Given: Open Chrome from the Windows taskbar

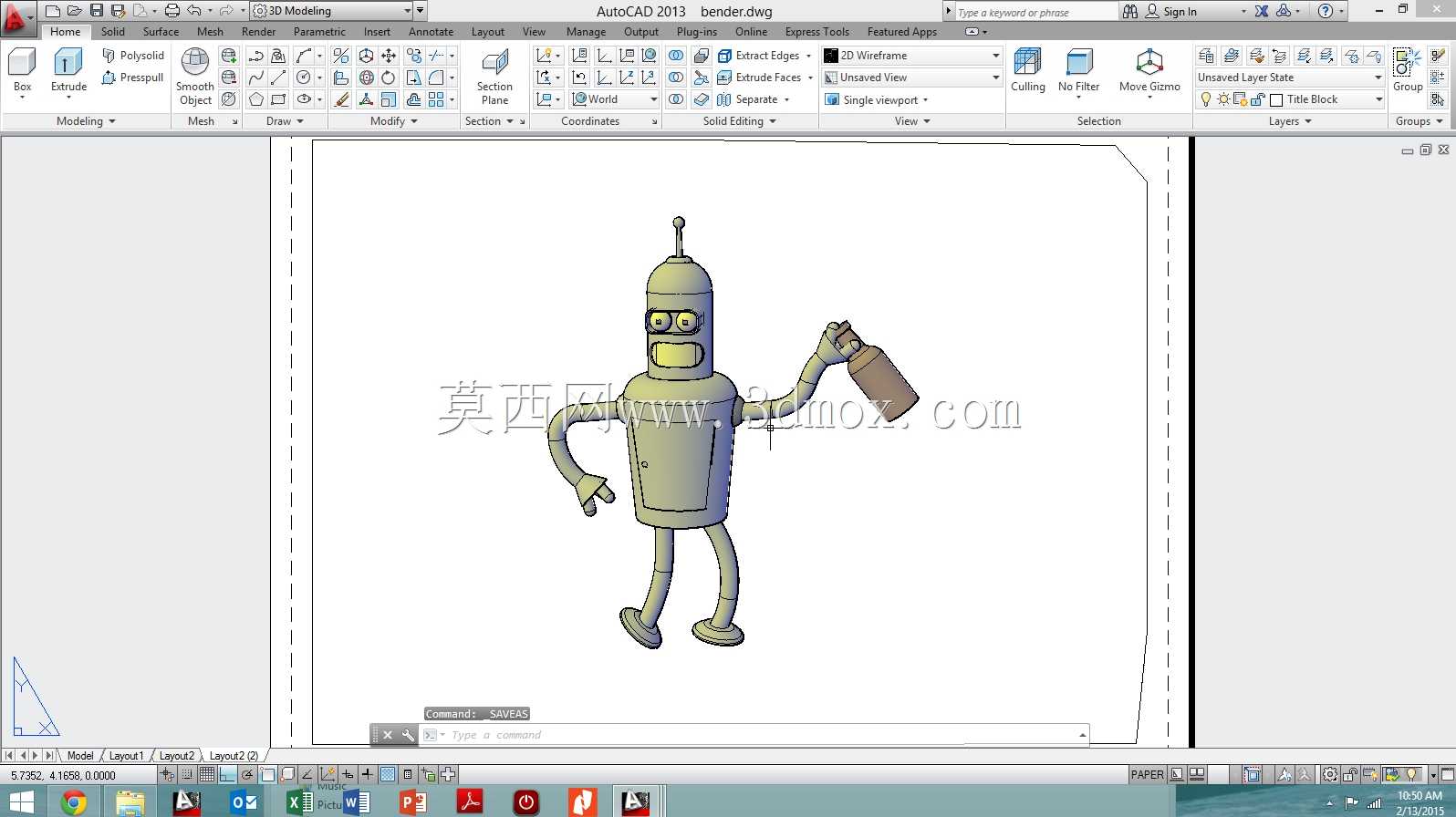Looking at the screenshot, I should (74, 801).
